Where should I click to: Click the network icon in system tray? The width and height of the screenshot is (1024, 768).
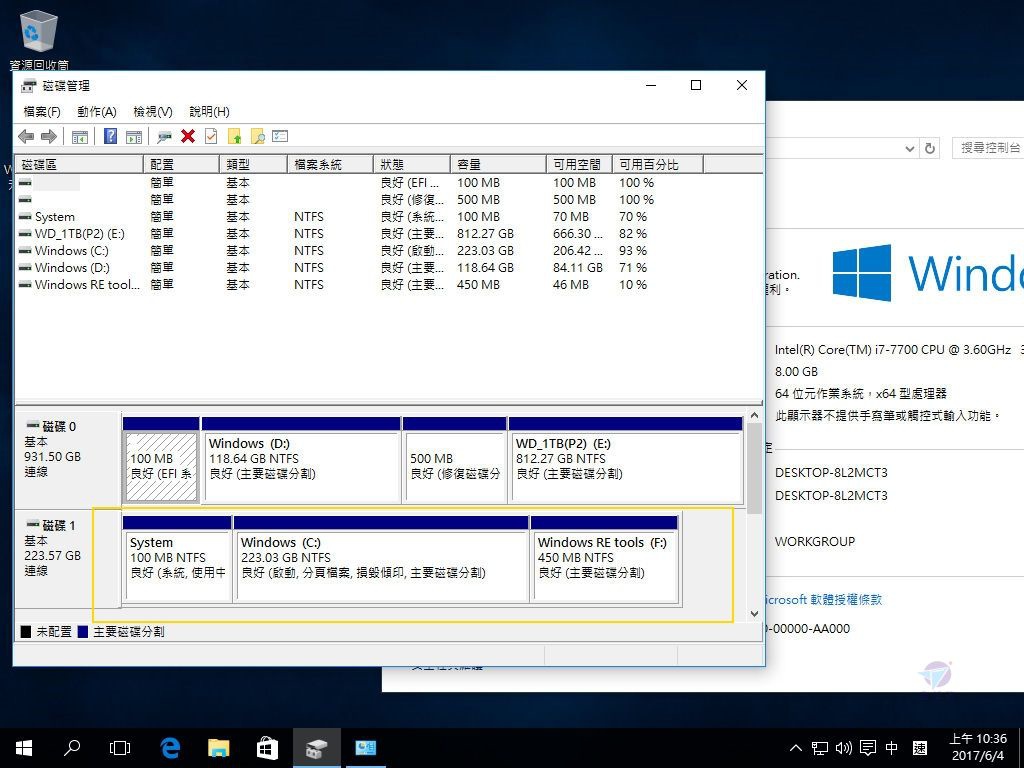[x=820, y=748]
